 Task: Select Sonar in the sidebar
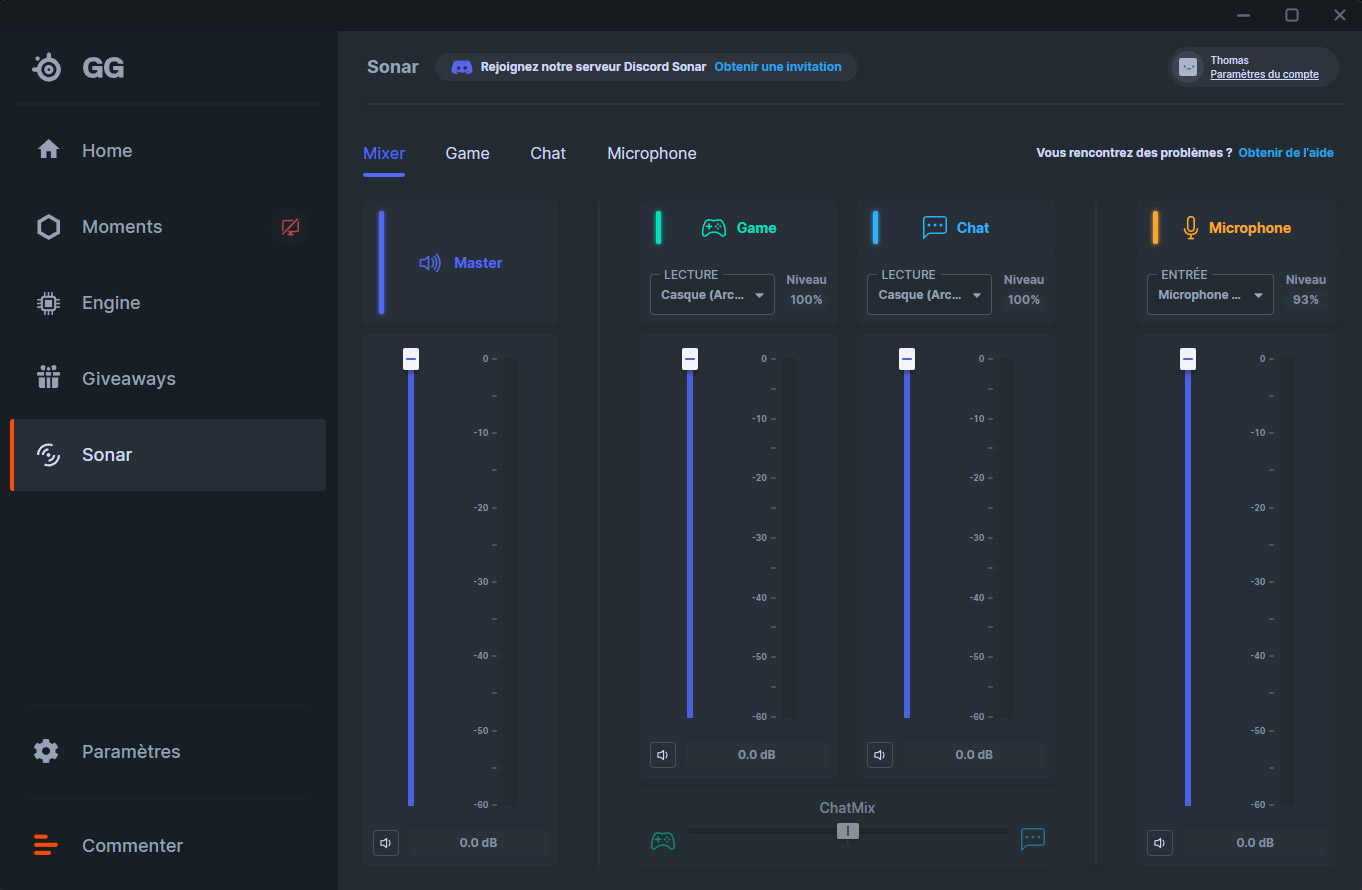click(168, 455)
